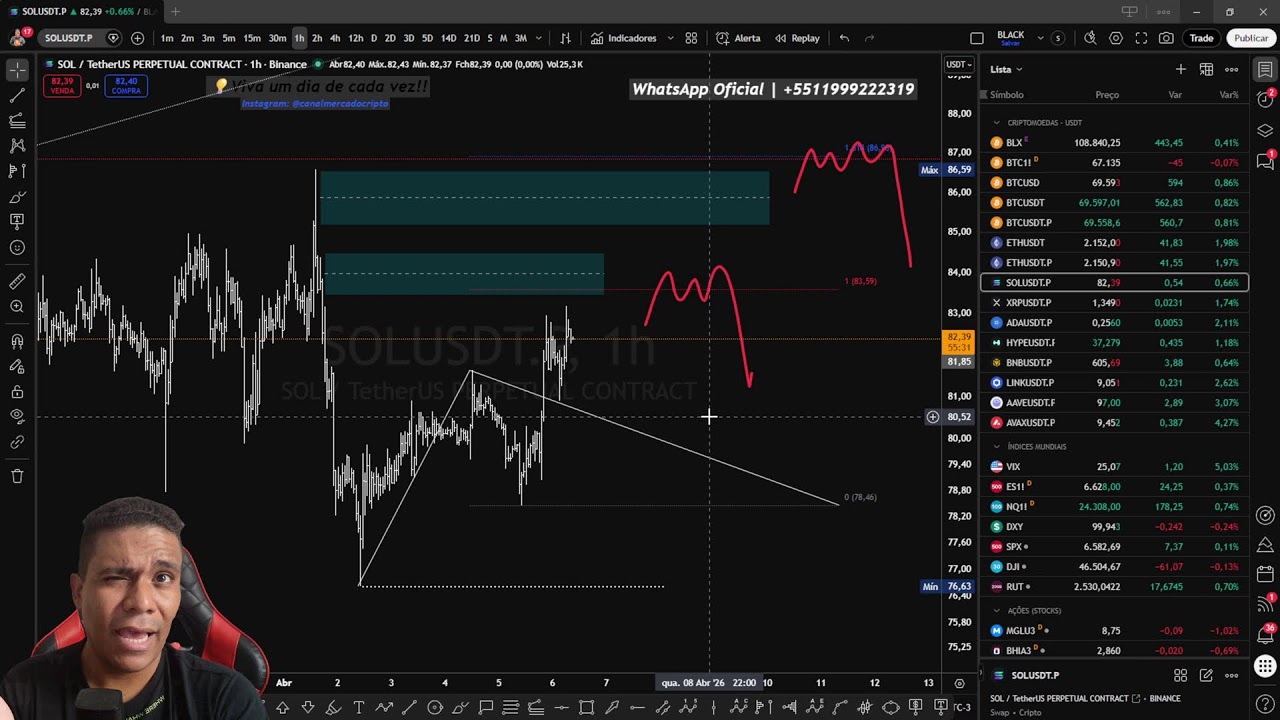This screenshot has height=720, width=1280.
Task: Click the Publicar button
Action: click(x=1251, y=38)
